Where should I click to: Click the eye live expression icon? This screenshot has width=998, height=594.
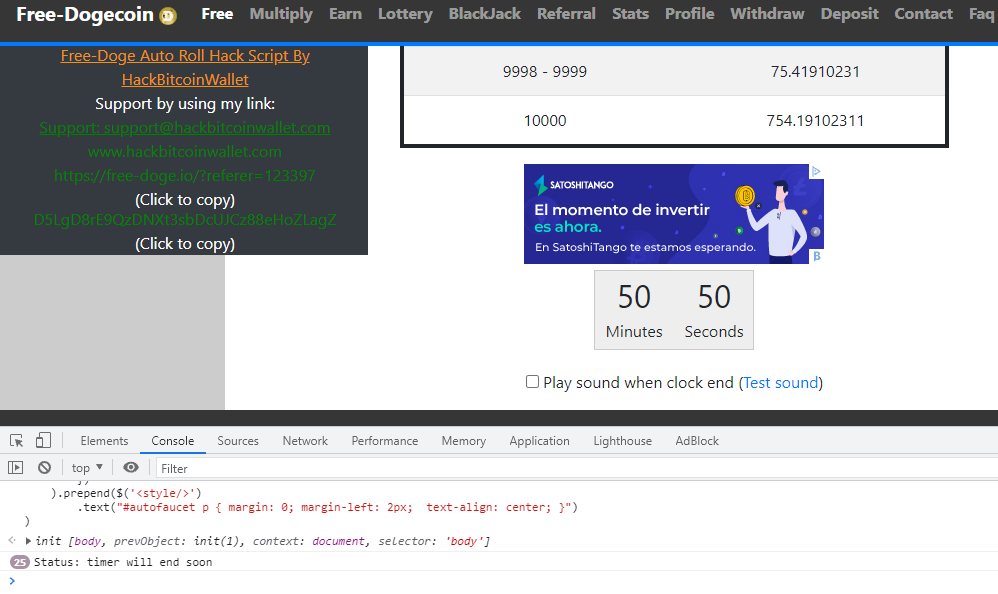coord(130,468)
